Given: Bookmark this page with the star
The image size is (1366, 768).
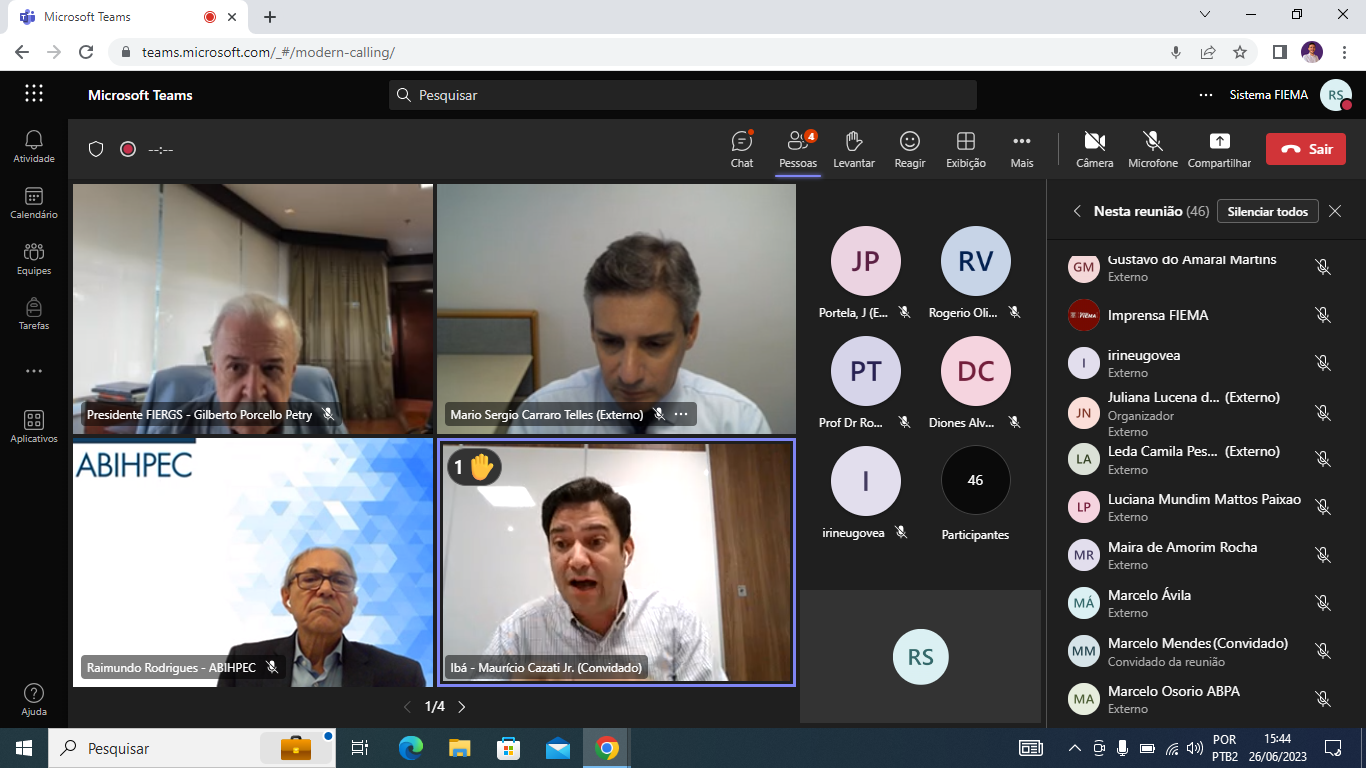Looking at the screenshot, I should pyautogui.click(x=1240, y=52).
